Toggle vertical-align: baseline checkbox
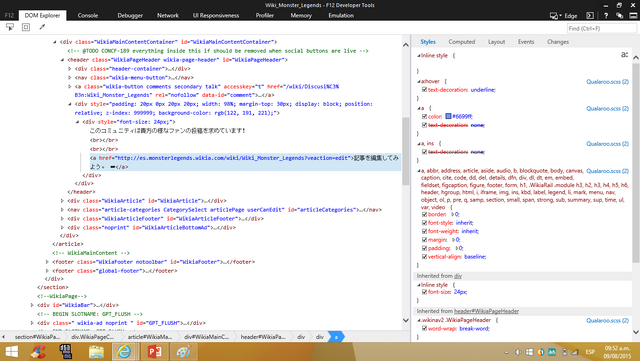640x361 pixels. click(424, 256)
